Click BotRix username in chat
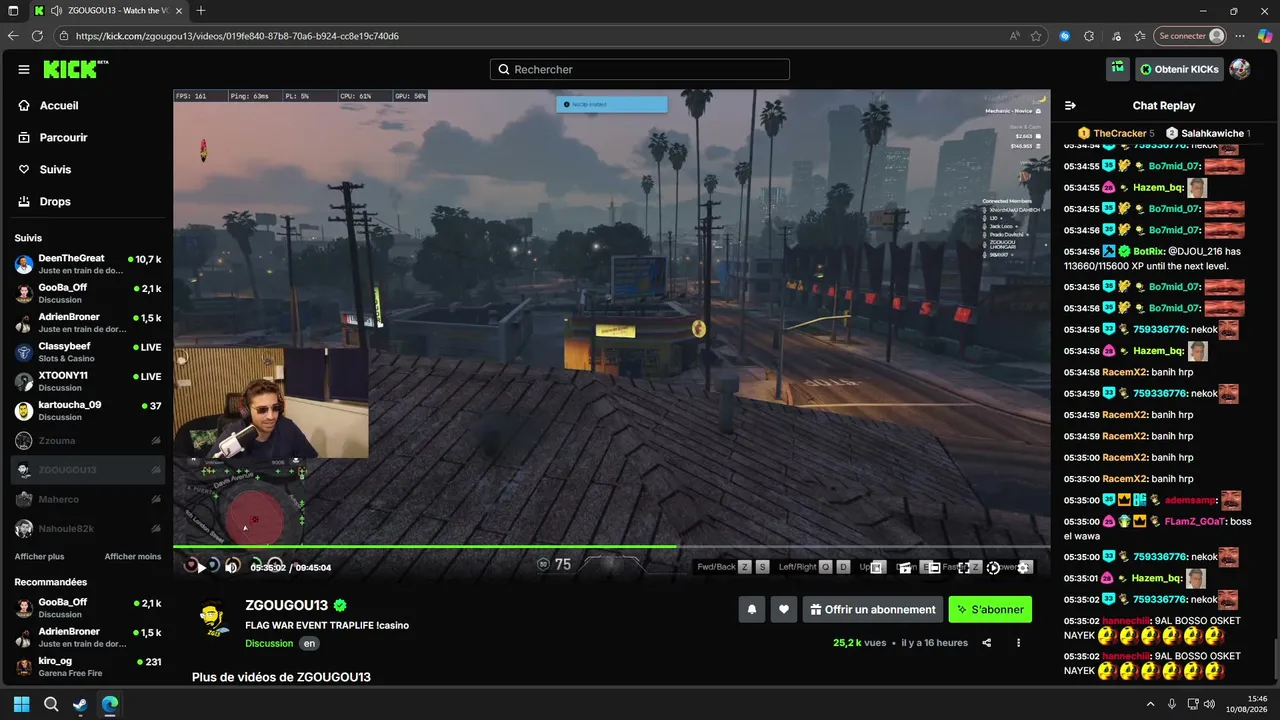1280x720 pixels. [1149, 251]
